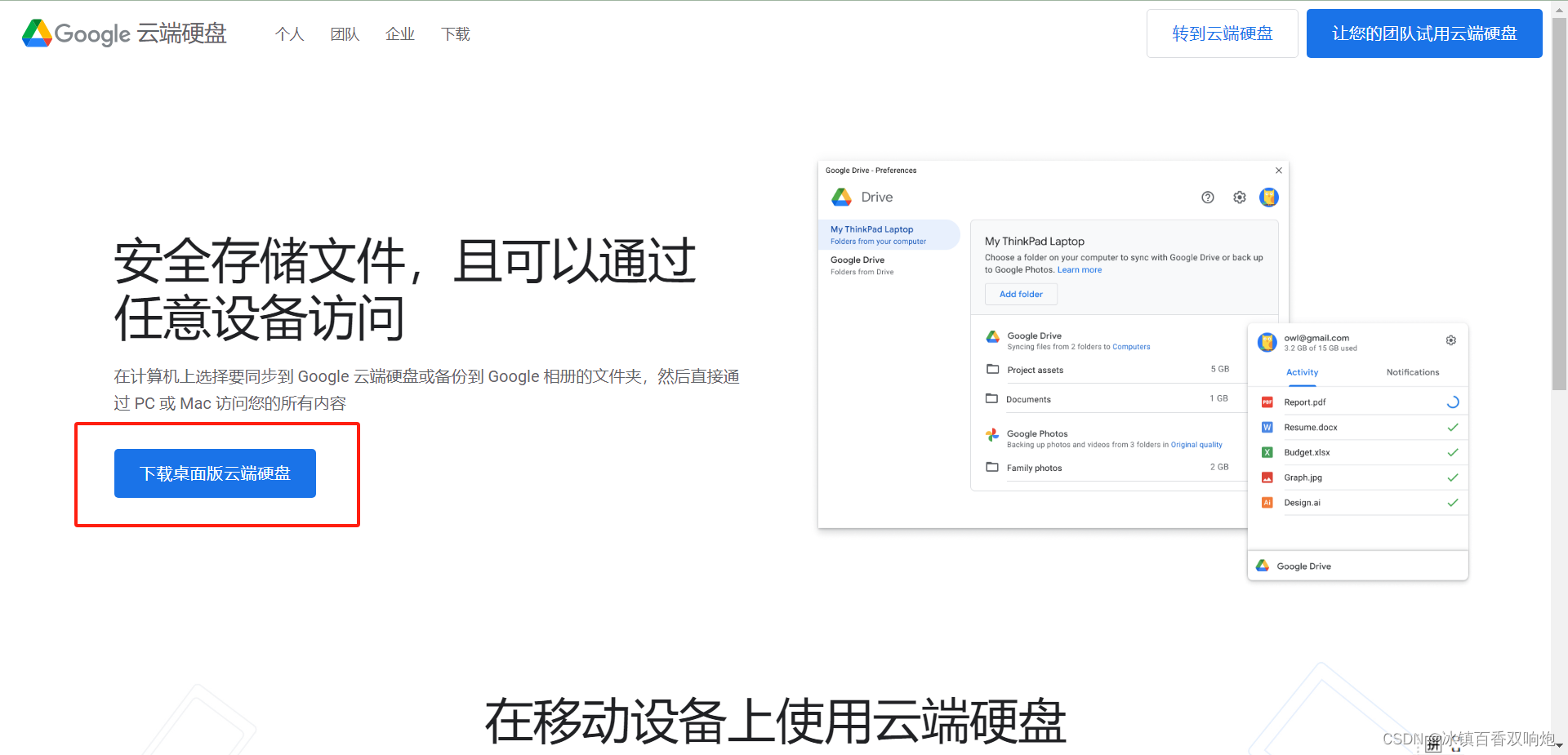Click the '5 GB' size value
Viewport: 1568px width, 755px height.
click(x=1220, y=370)
